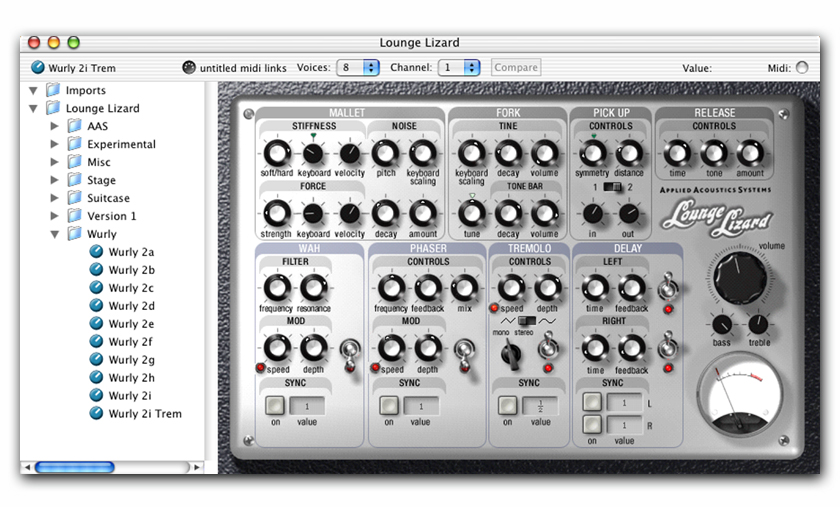Image resolution: width=840 pixels, height=507 pixels.
Task: Click the delay sync L value field
Action: (x=624, y=402)
